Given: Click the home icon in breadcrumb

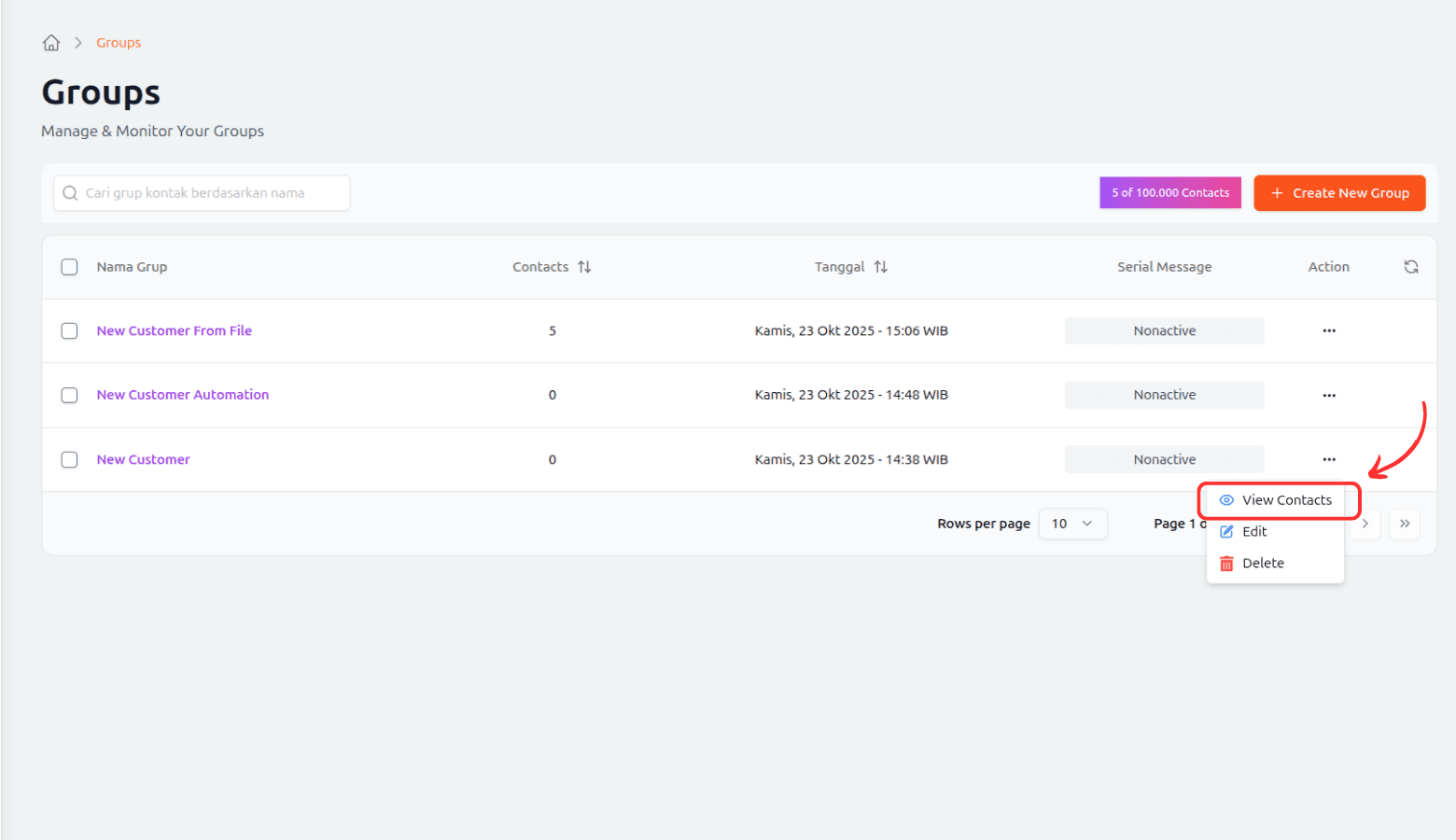Looking at the screenshot, I should pyautogui.click(x=51, y=43).
